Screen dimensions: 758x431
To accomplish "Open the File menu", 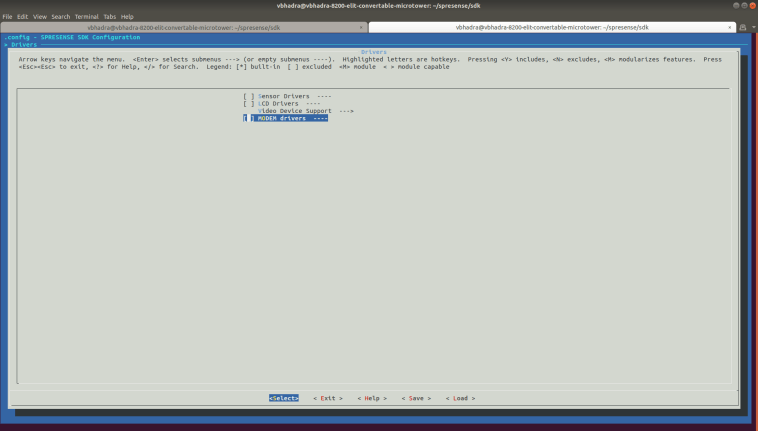I will (7, 17).
